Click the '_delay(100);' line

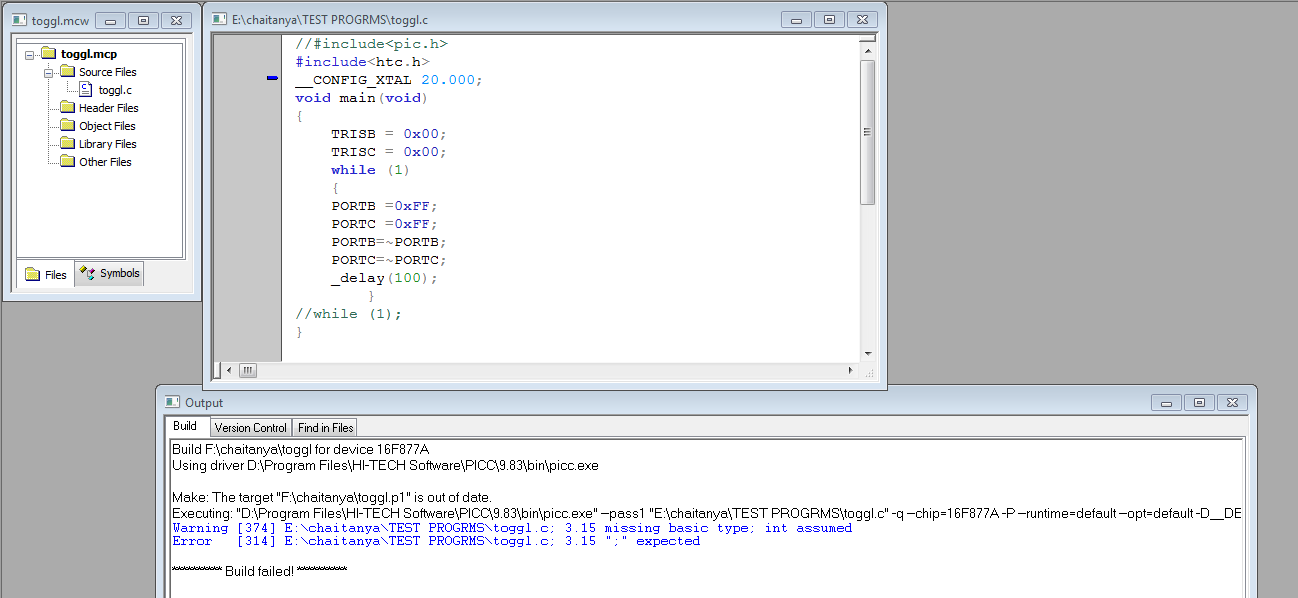[x=384, y=278]
